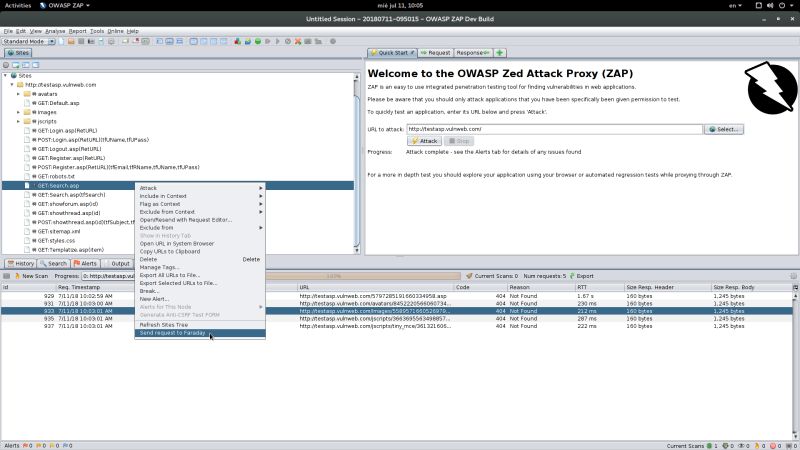Open the Tools menu
Viewport: 800px width, 450px height.
pyautogui.click(x=97, y=31)
